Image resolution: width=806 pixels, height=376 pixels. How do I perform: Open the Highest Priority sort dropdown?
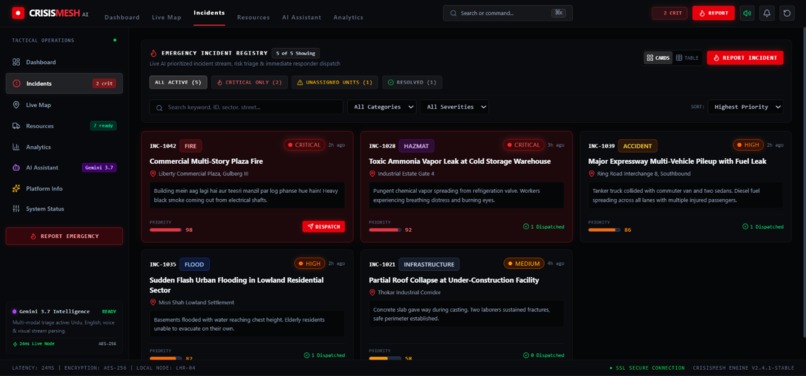(746, 107)
